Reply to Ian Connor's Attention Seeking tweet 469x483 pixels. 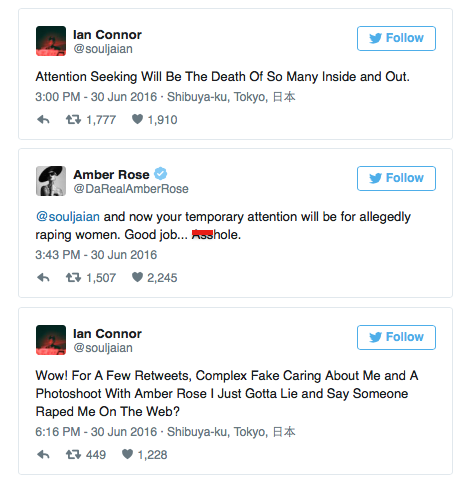point(43,119)
